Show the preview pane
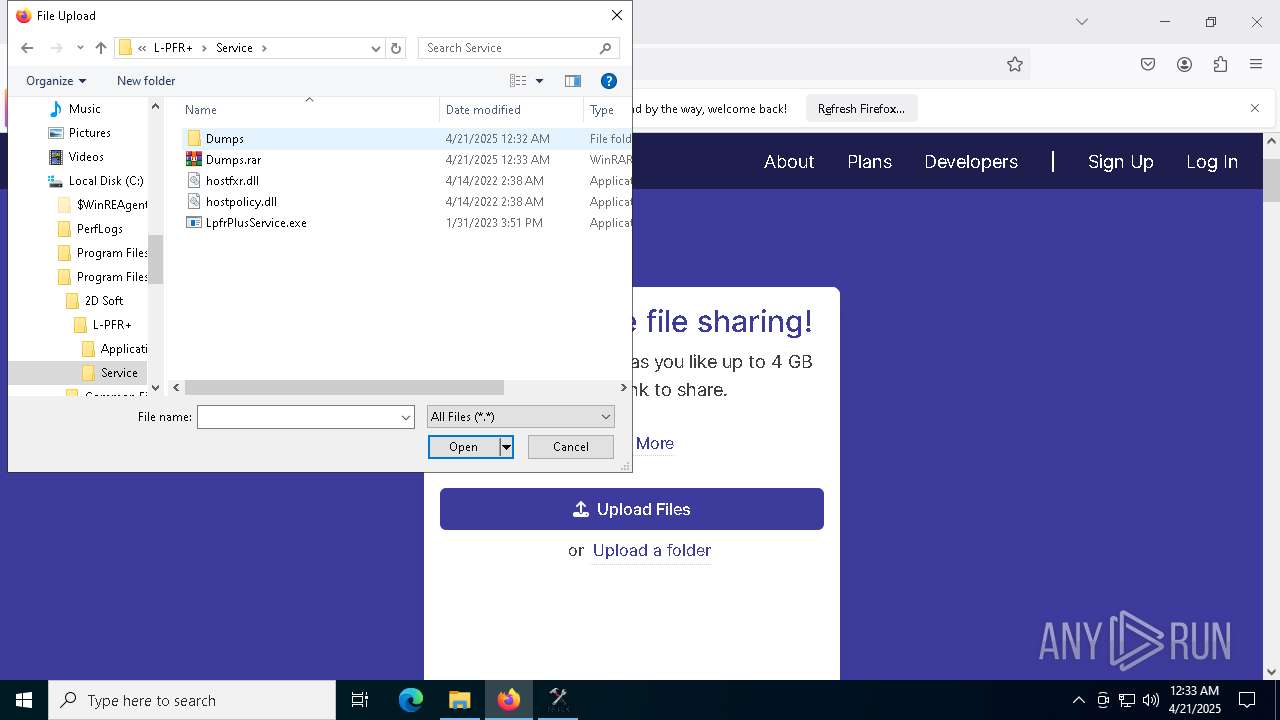 coord(573,81)
